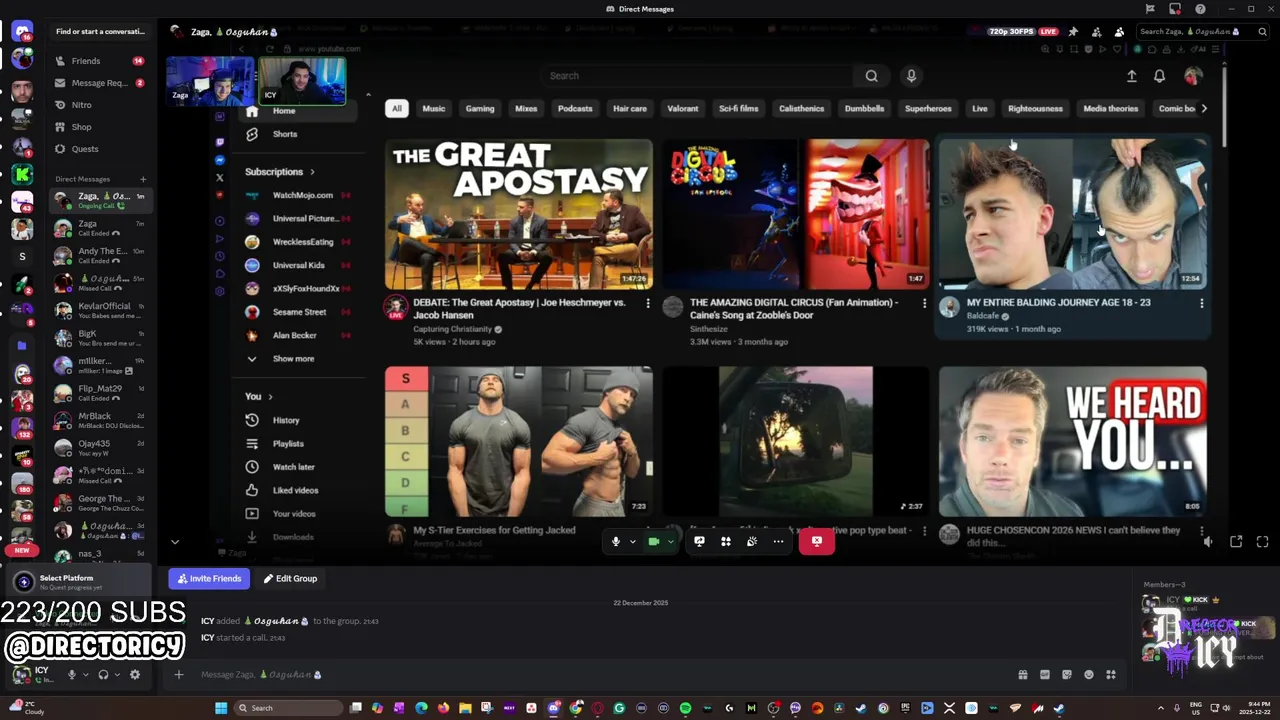Open the GIF picker in chat bar
The width and height of the screenshot is (1280, 720).
coord(1045,675)
